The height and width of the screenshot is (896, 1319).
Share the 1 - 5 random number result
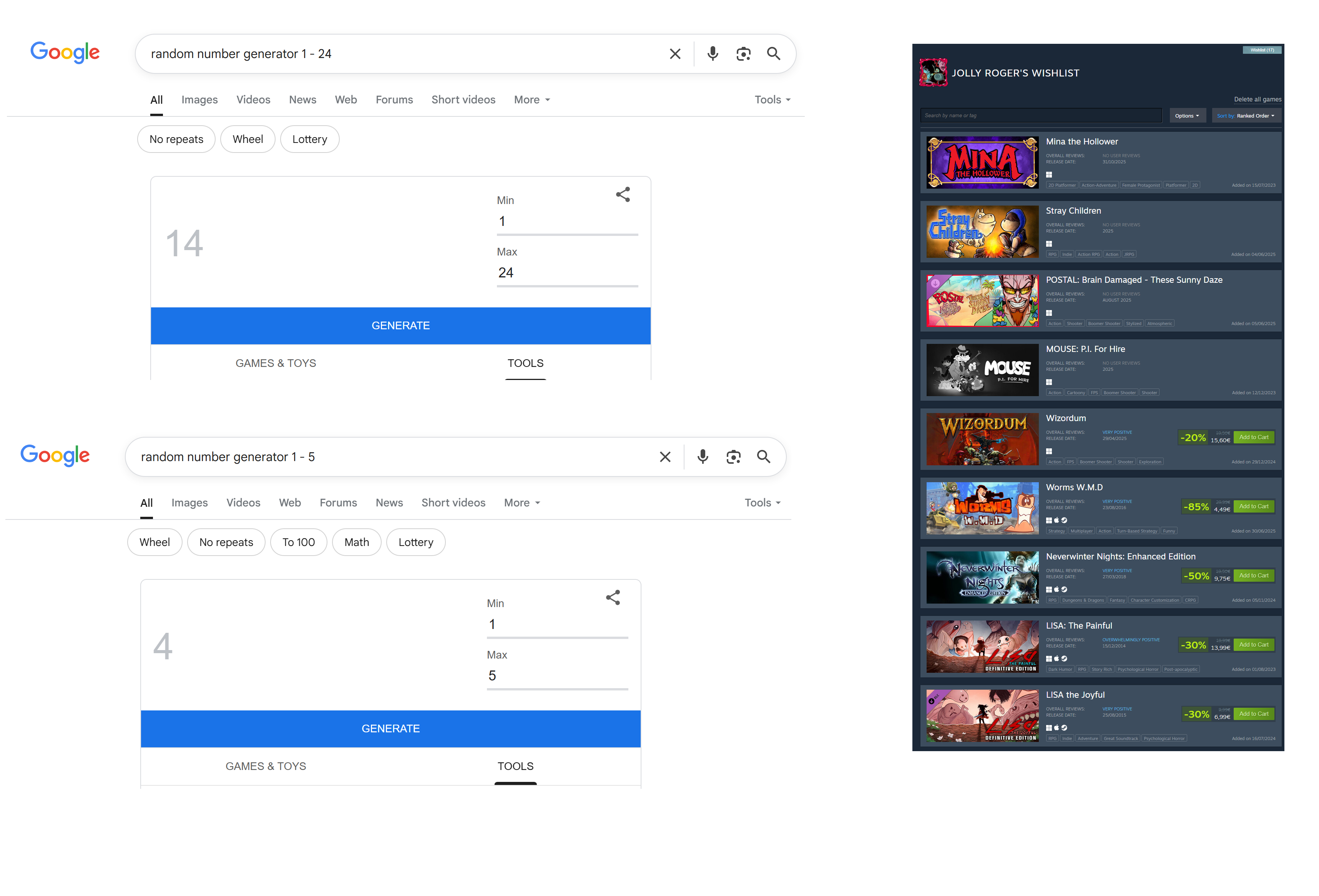[x=613, y=597]
